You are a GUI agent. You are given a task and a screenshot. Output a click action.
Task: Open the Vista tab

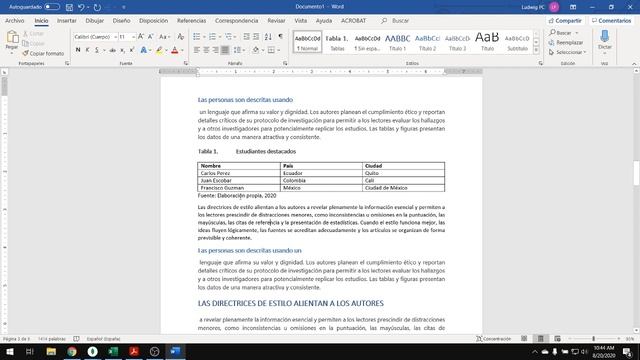(x=301, y=20)
